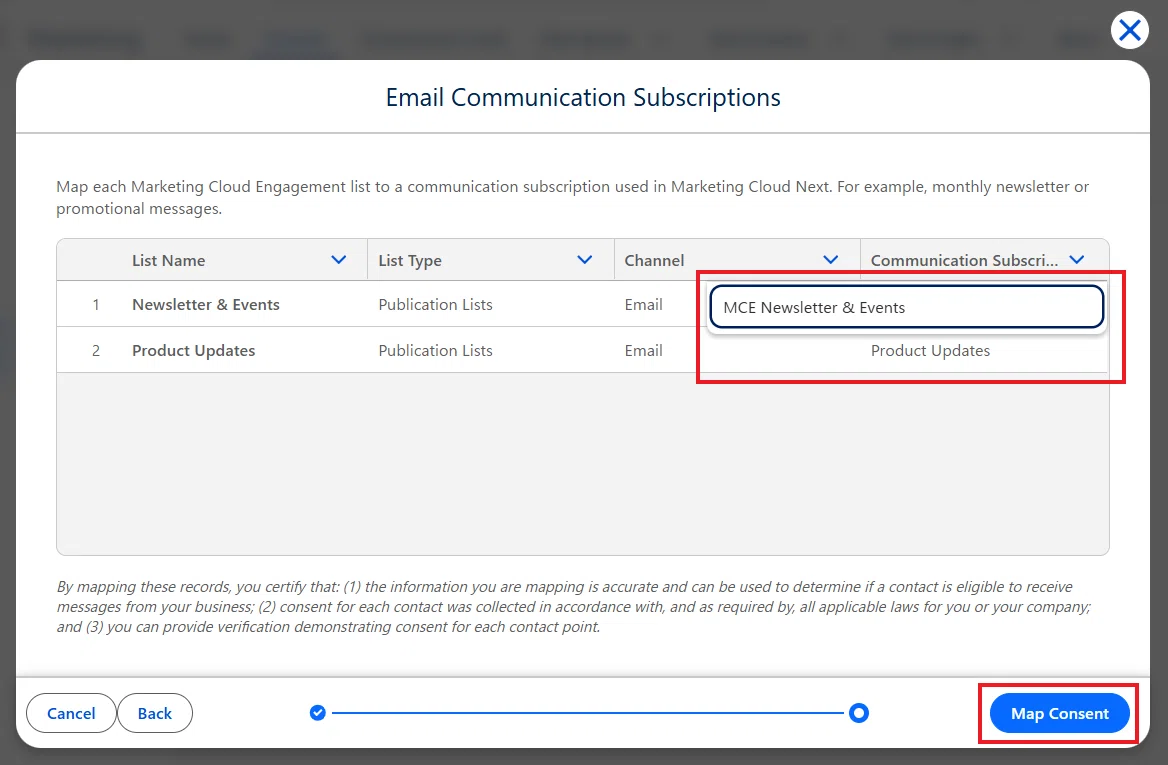Select the Newsletter & Events list name
1168x765 pixels.
pos(206,305)
